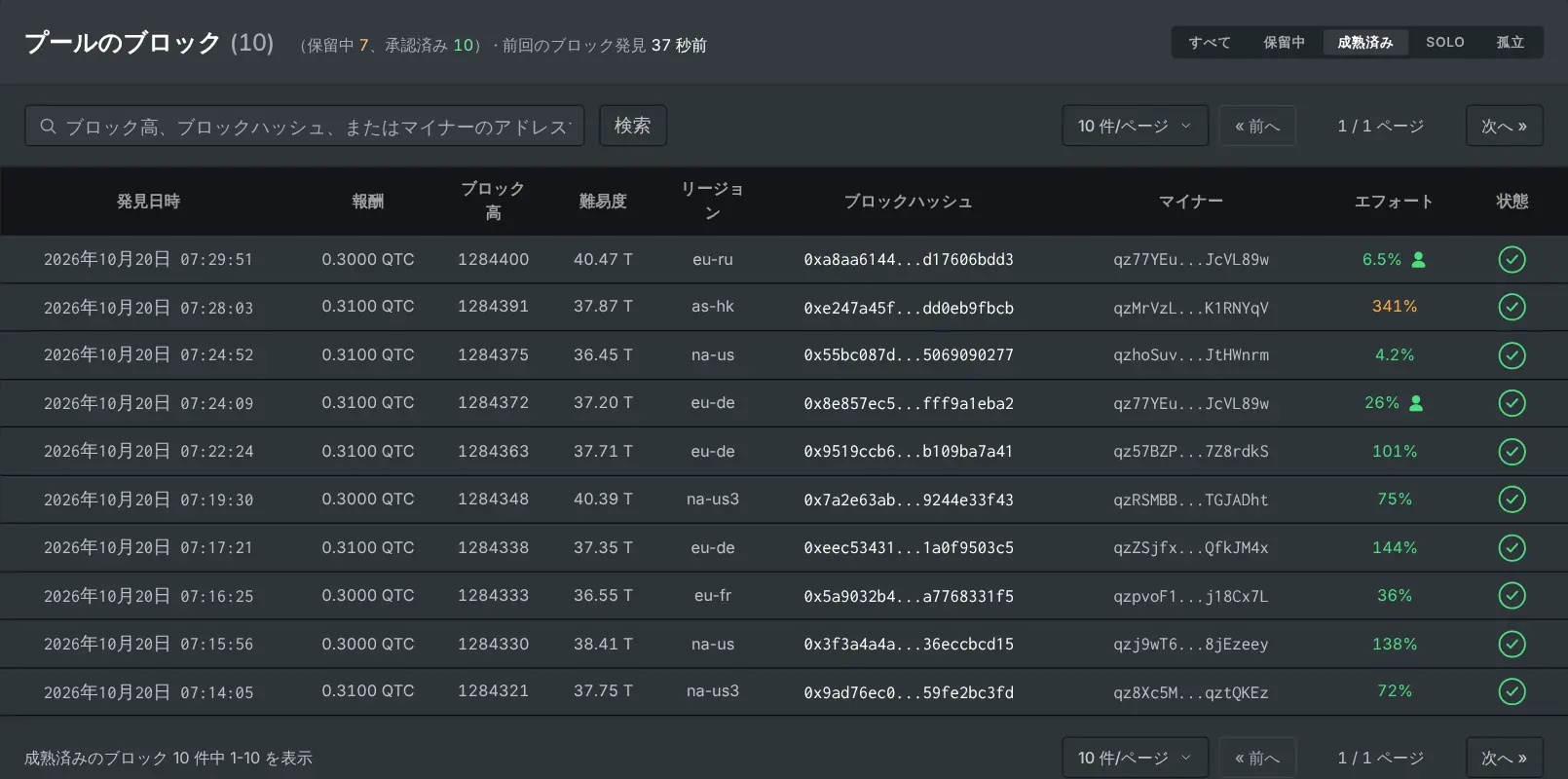Open block hash 0xa8aa6144...d17606bdd3
The image size is (1568, 779).
click(x=909, y=260)
